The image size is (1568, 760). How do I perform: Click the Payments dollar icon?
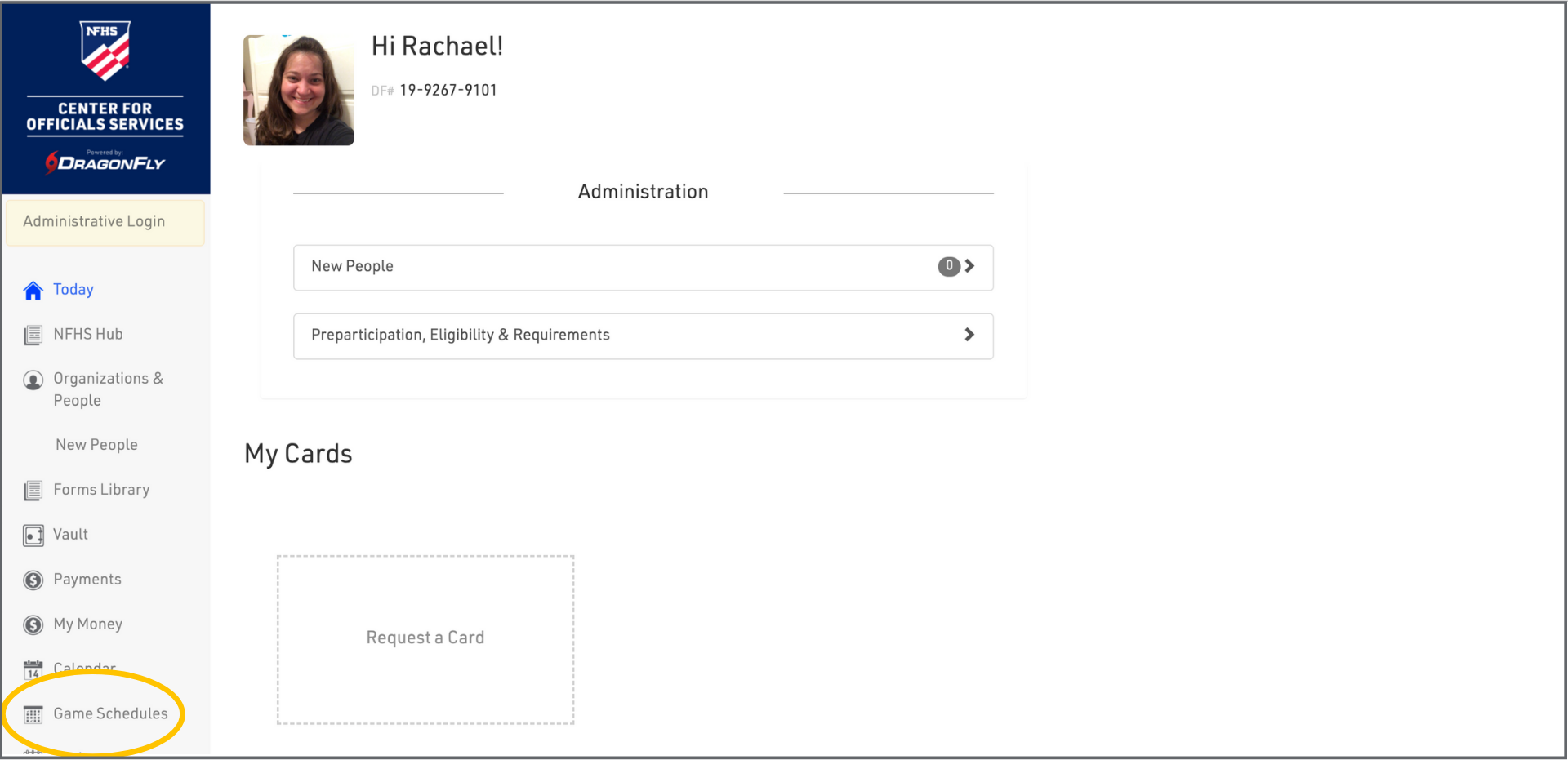[x=33, y=580]
